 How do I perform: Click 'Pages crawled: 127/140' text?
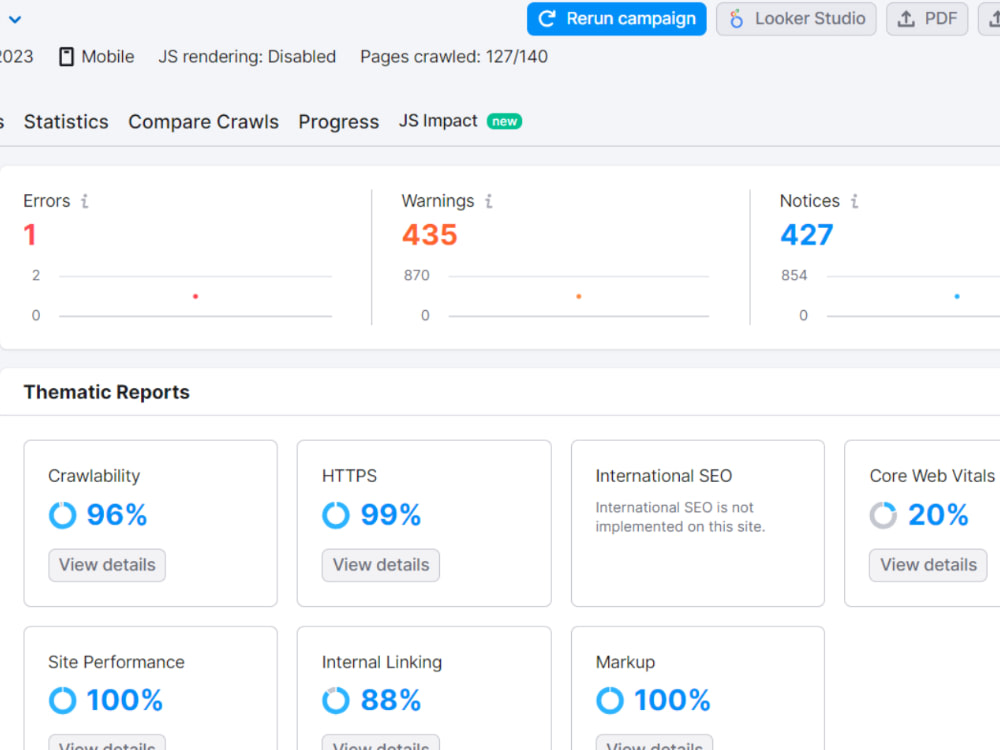point(454,57)
